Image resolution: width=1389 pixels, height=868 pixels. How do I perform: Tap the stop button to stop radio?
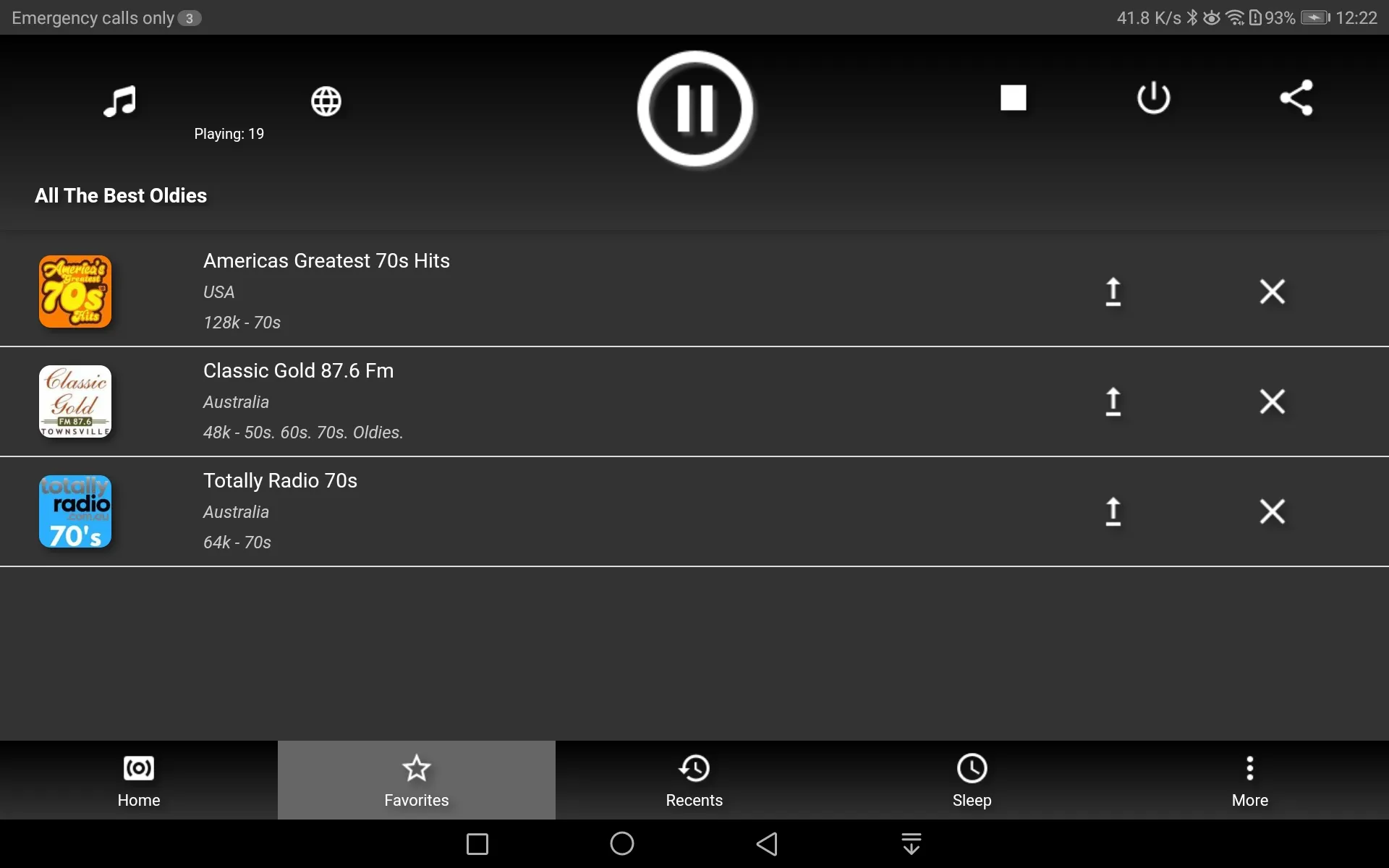pyautogui.click(x=1013, y=97)
